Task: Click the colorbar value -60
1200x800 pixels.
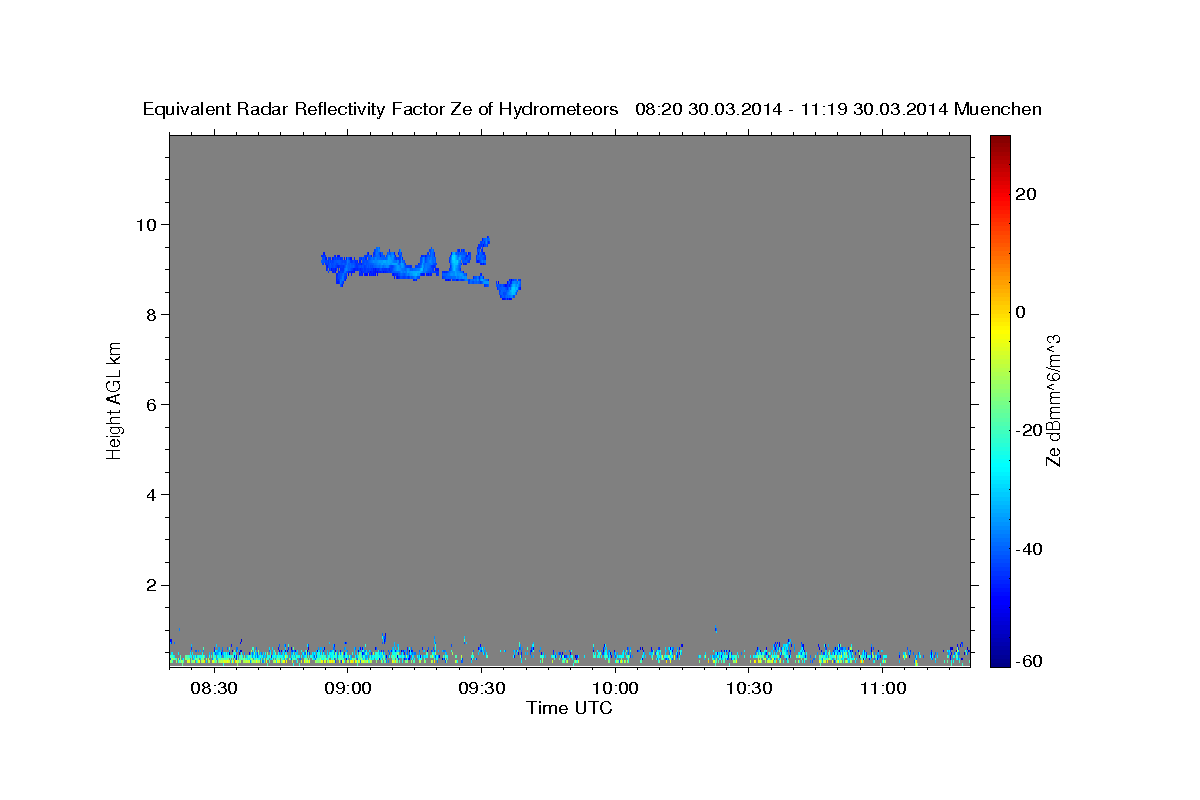Action: (1030, 660)
